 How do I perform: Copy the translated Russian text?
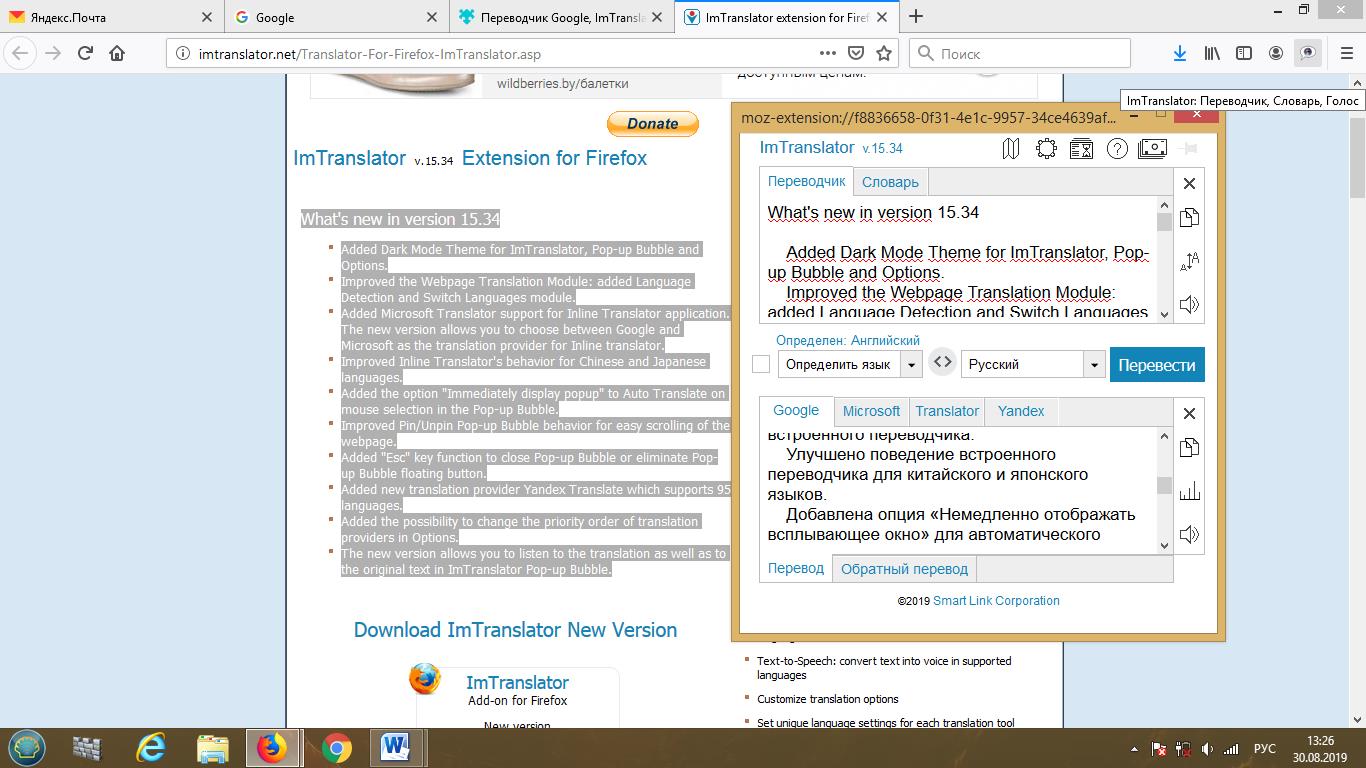[1189, 448]
